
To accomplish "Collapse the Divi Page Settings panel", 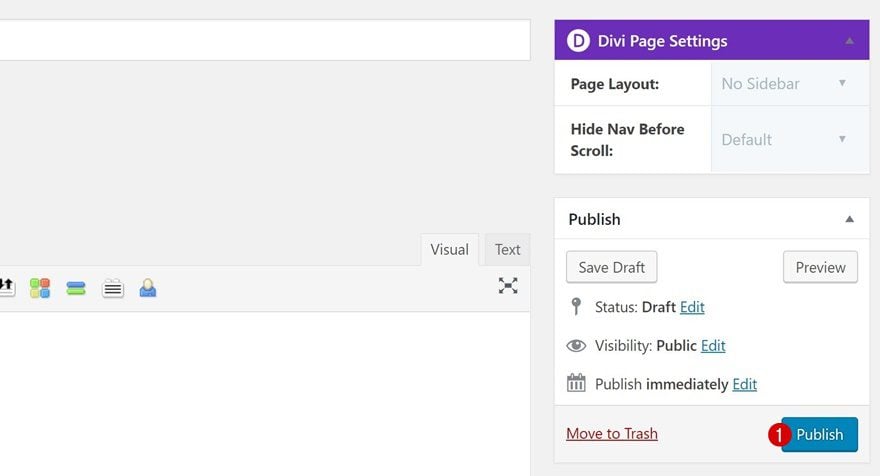I will pos(849,41).
